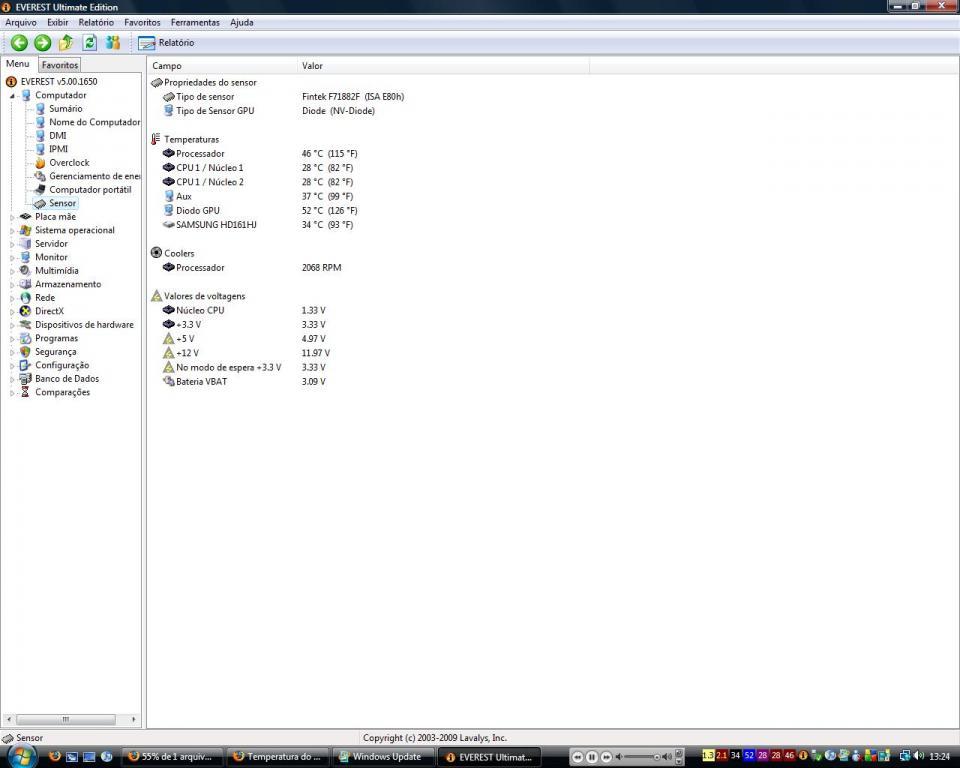Select the Tipo de sensor row
The width and height of the screenshot is (960, 768).
coord(283,97)
